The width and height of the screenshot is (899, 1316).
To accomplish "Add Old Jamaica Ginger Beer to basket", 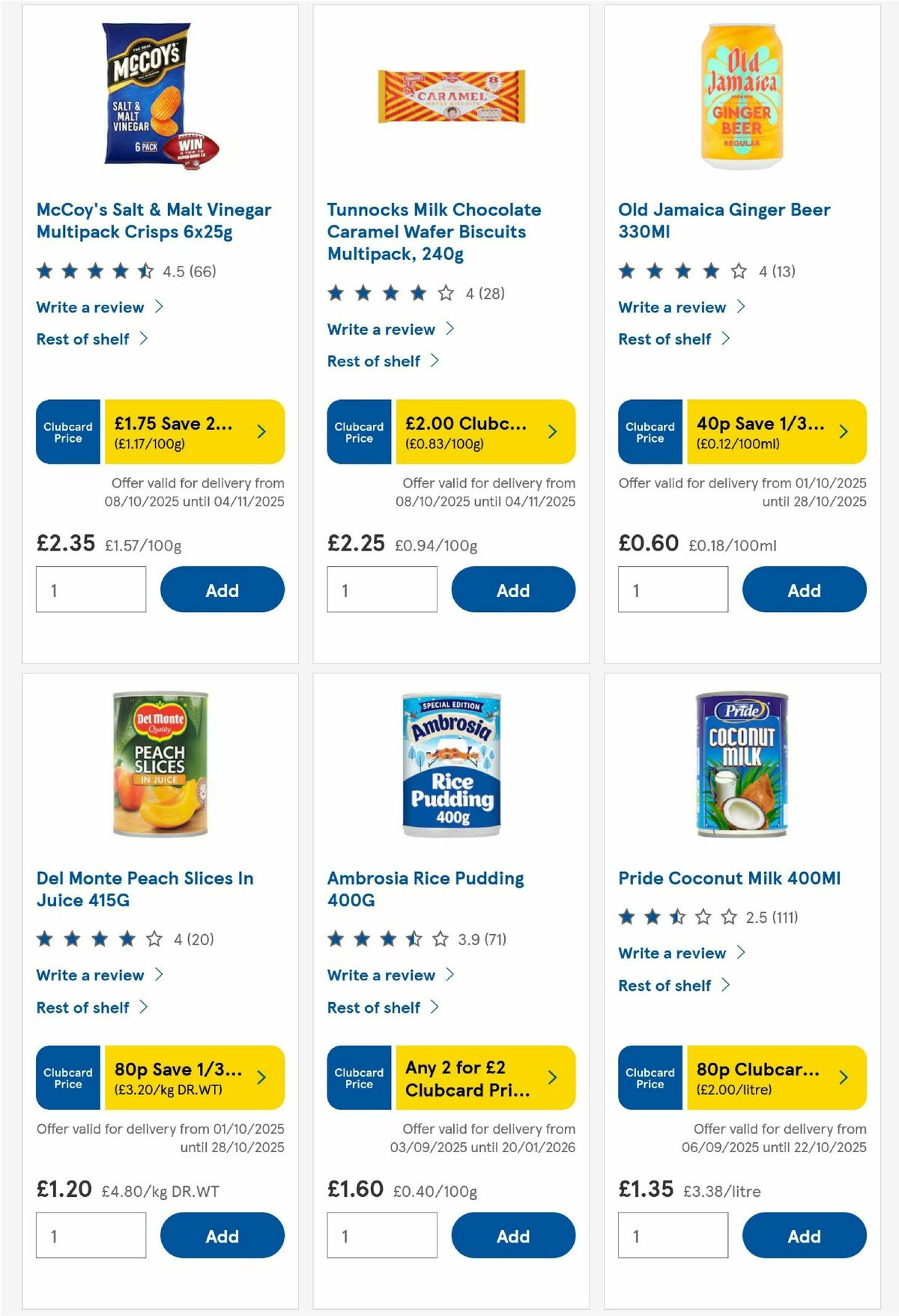I will [804, 589].
